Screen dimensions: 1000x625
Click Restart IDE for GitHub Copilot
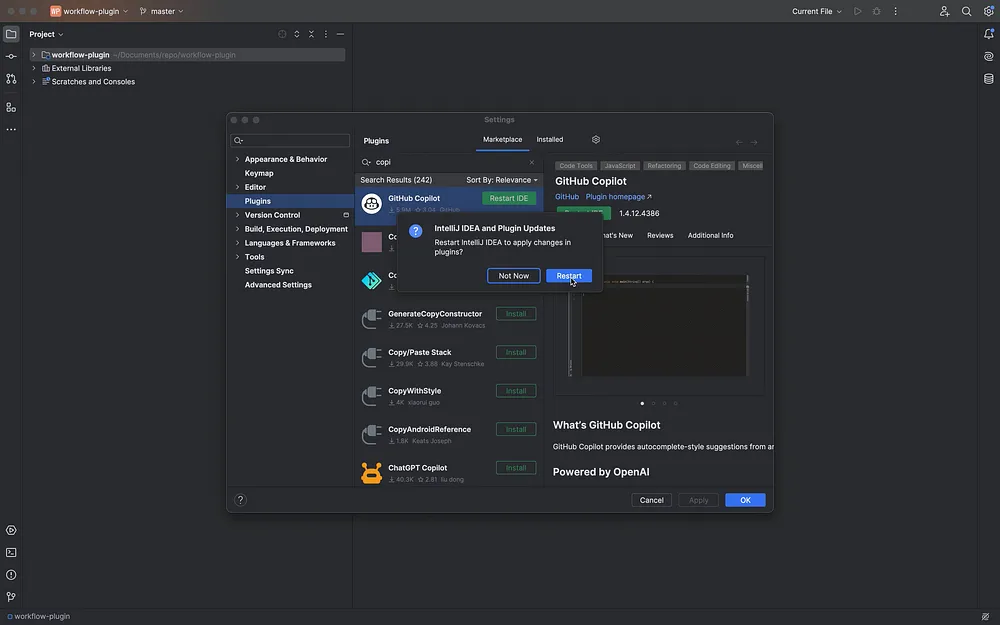pyautogui.click(x=509, y=199)
